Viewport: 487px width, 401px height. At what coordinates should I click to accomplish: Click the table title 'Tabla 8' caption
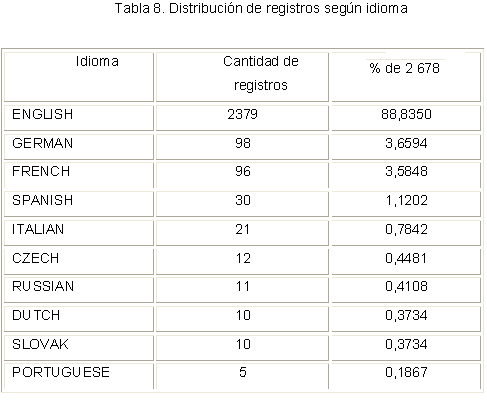click(x=261, y=9)
